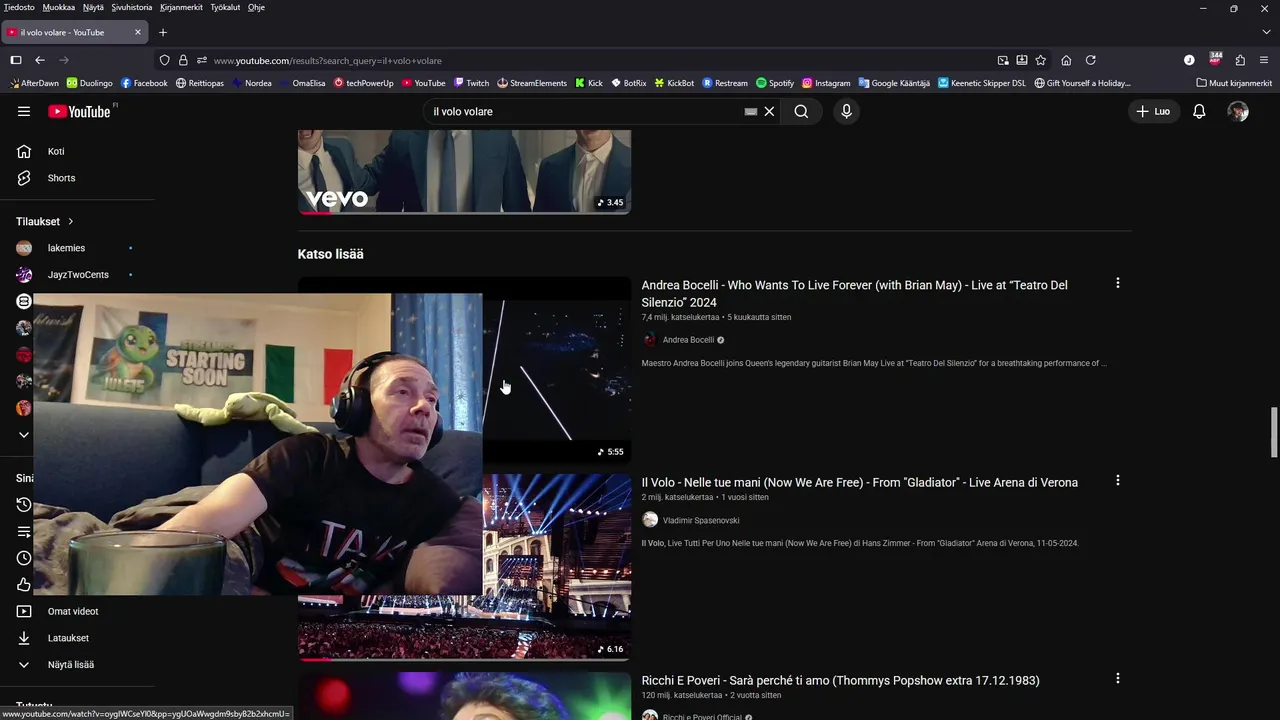Toggle the browser sidebar icon
1280x720 pixels.
coord(16,60)
